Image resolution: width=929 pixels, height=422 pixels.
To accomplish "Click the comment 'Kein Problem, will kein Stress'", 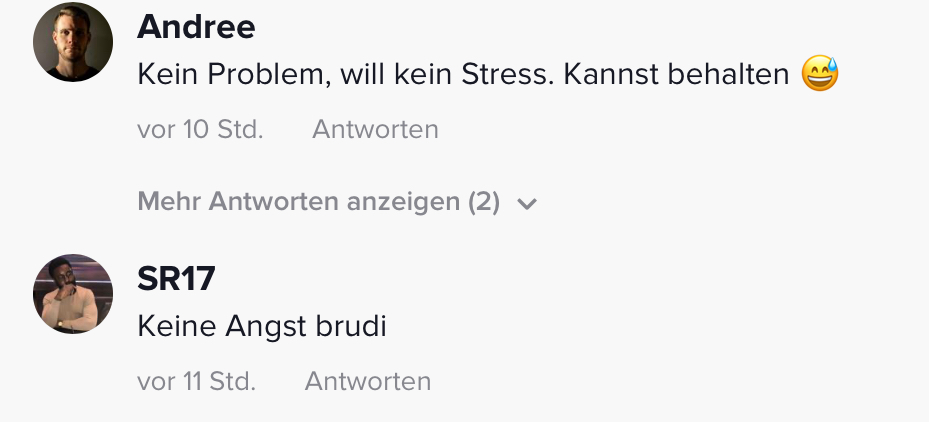I will (345, 75).
